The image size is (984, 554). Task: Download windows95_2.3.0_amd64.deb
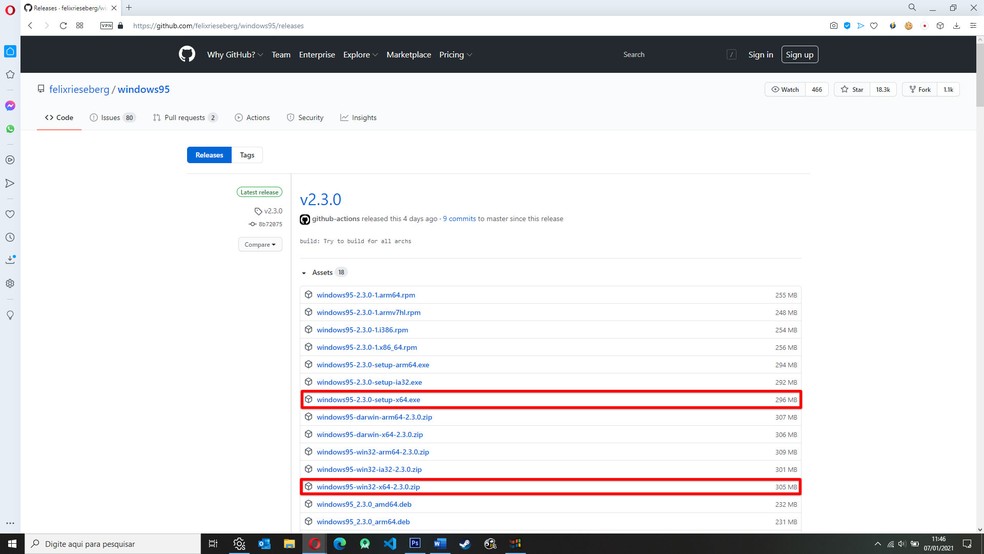point(364,504)
